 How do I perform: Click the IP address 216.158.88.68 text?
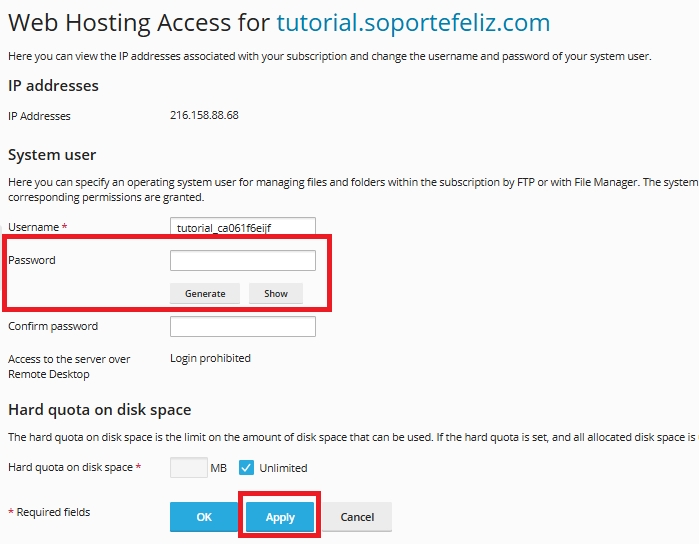tap(204, 115)
